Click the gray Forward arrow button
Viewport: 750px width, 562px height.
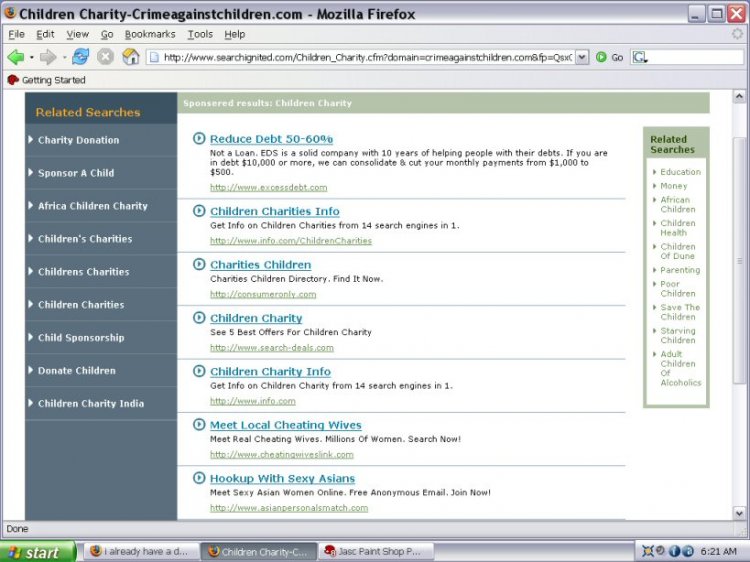click(48, 57)
